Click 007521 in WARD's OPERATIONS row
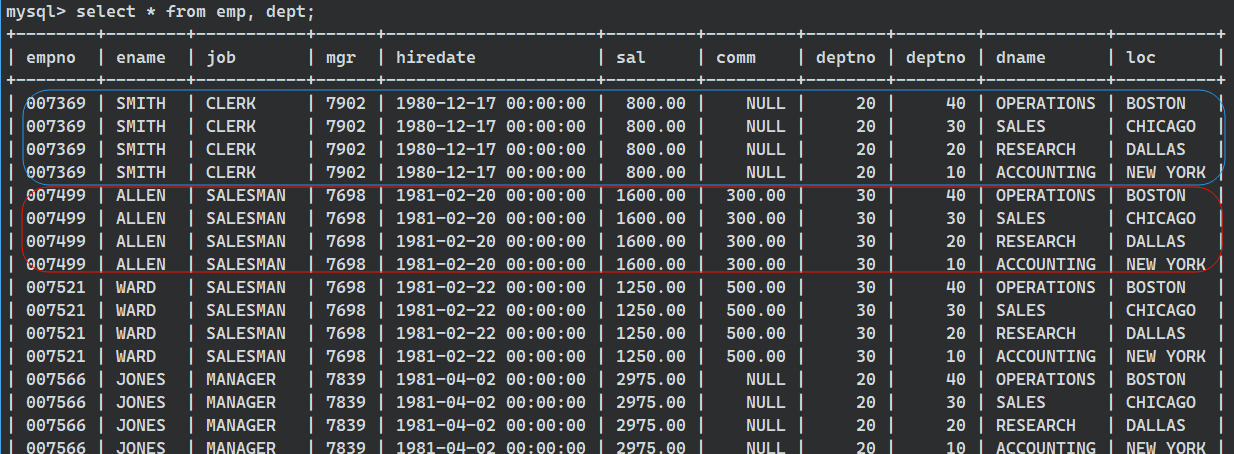The height and width of the screenshot is (454, 1234). point(56,287)
